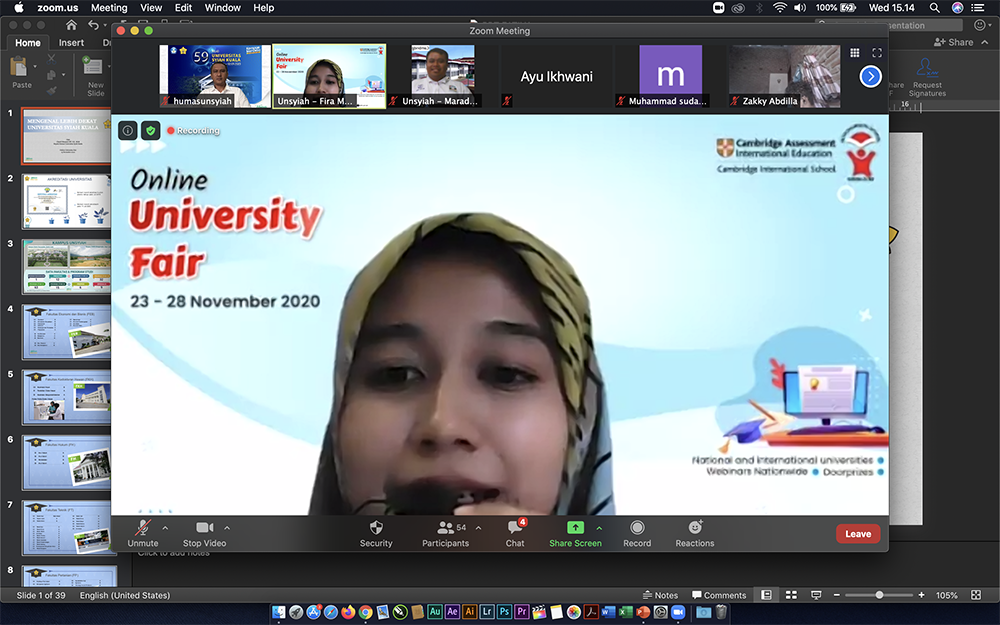Viewport: 1000px width, 625px height.
Task: Expand video options arrow beside Stop Video
Action: [227, 527]
